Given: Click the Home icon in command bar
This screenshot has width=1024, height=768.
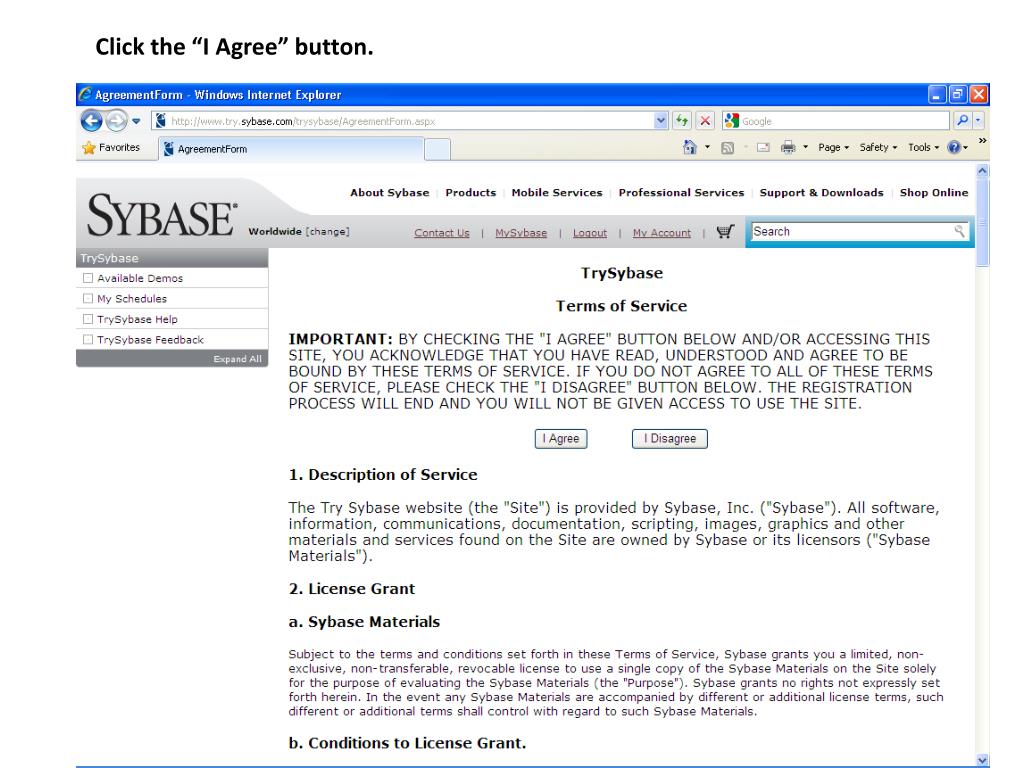Looking at the screenshot, I should [x=690, y=148].
